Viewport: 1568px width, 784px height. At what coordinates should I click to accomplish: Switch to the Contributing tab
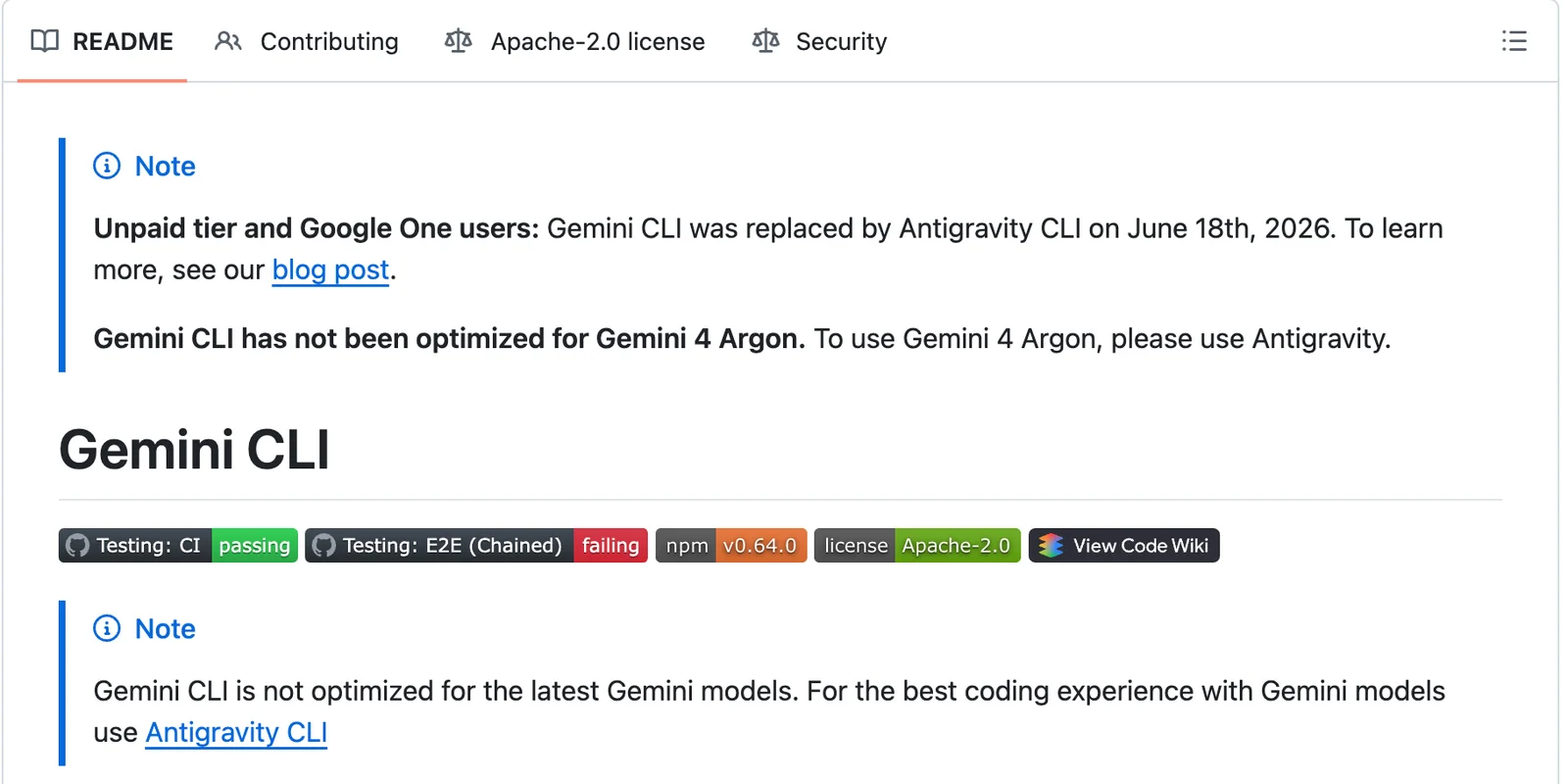pos(307,41)
